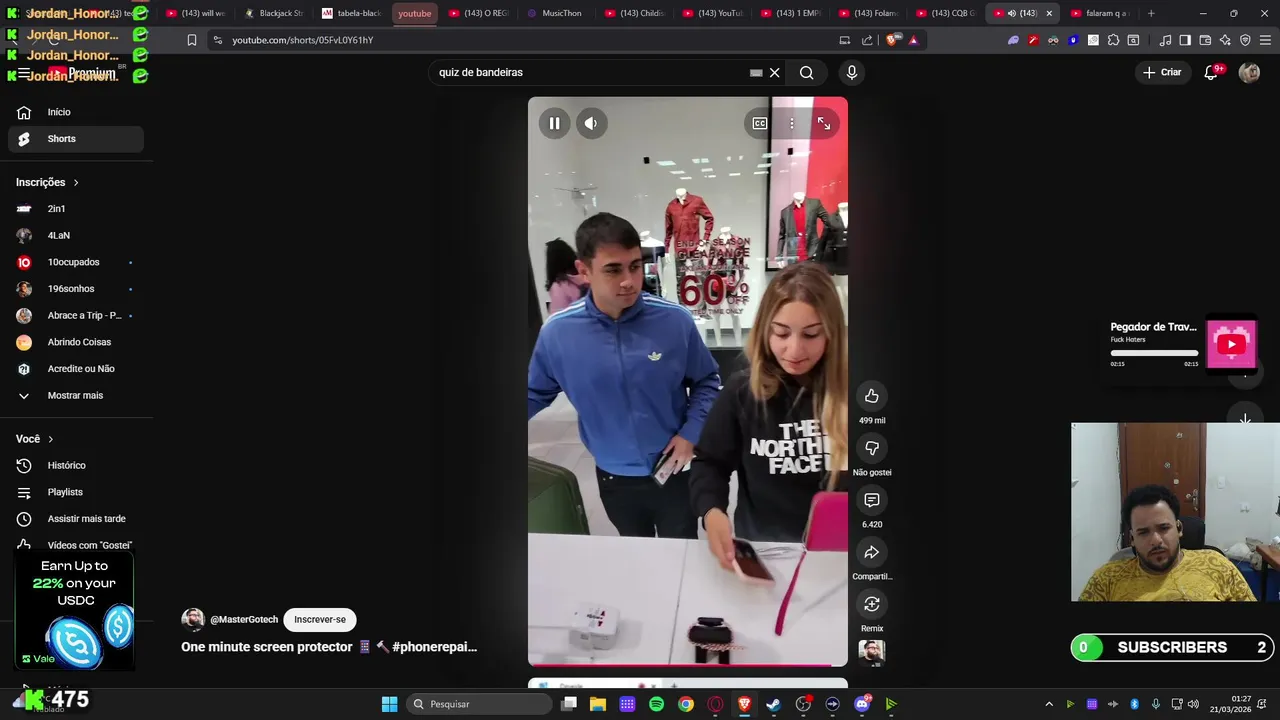This screenshot has height=720, width=1280.
Task: Clear the search text with the X
Action: [x=774, y=72]
